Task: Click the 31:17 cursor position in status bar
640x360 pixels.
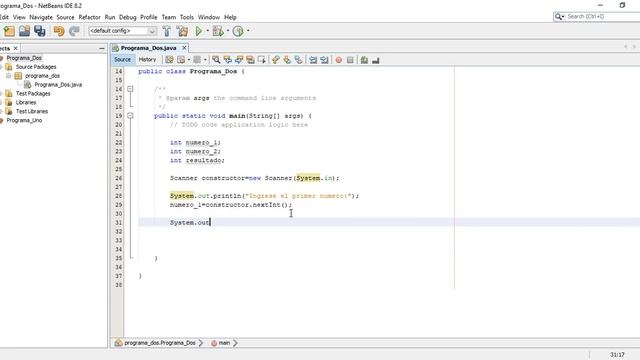Action: coord(618,355)
